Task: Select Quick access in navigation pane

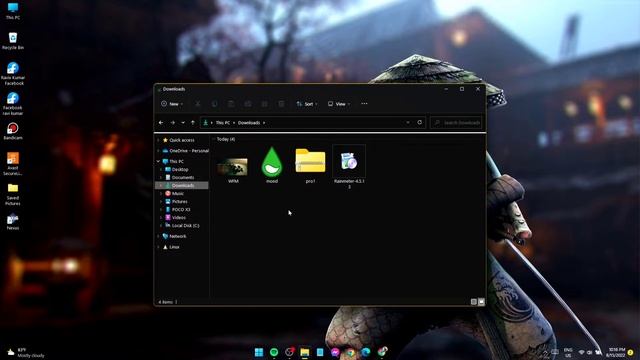Action: click(182, 140)
